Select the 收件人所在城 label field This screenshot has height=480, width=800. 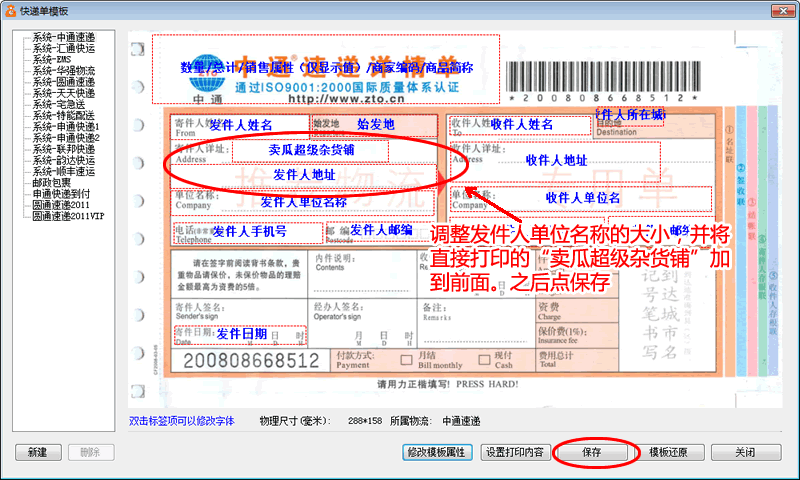[630, 115]
